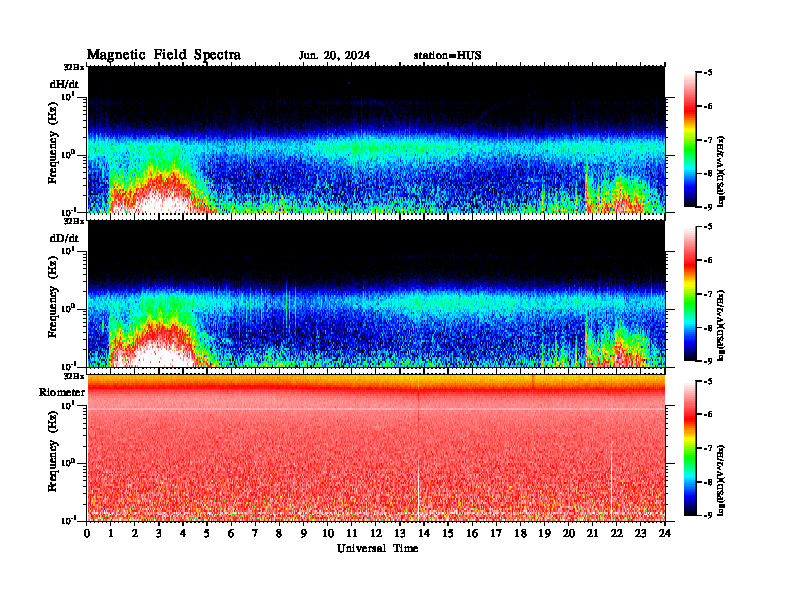Click hour 10 on the time axis
The image size is (792, 612).
(328, 533)
